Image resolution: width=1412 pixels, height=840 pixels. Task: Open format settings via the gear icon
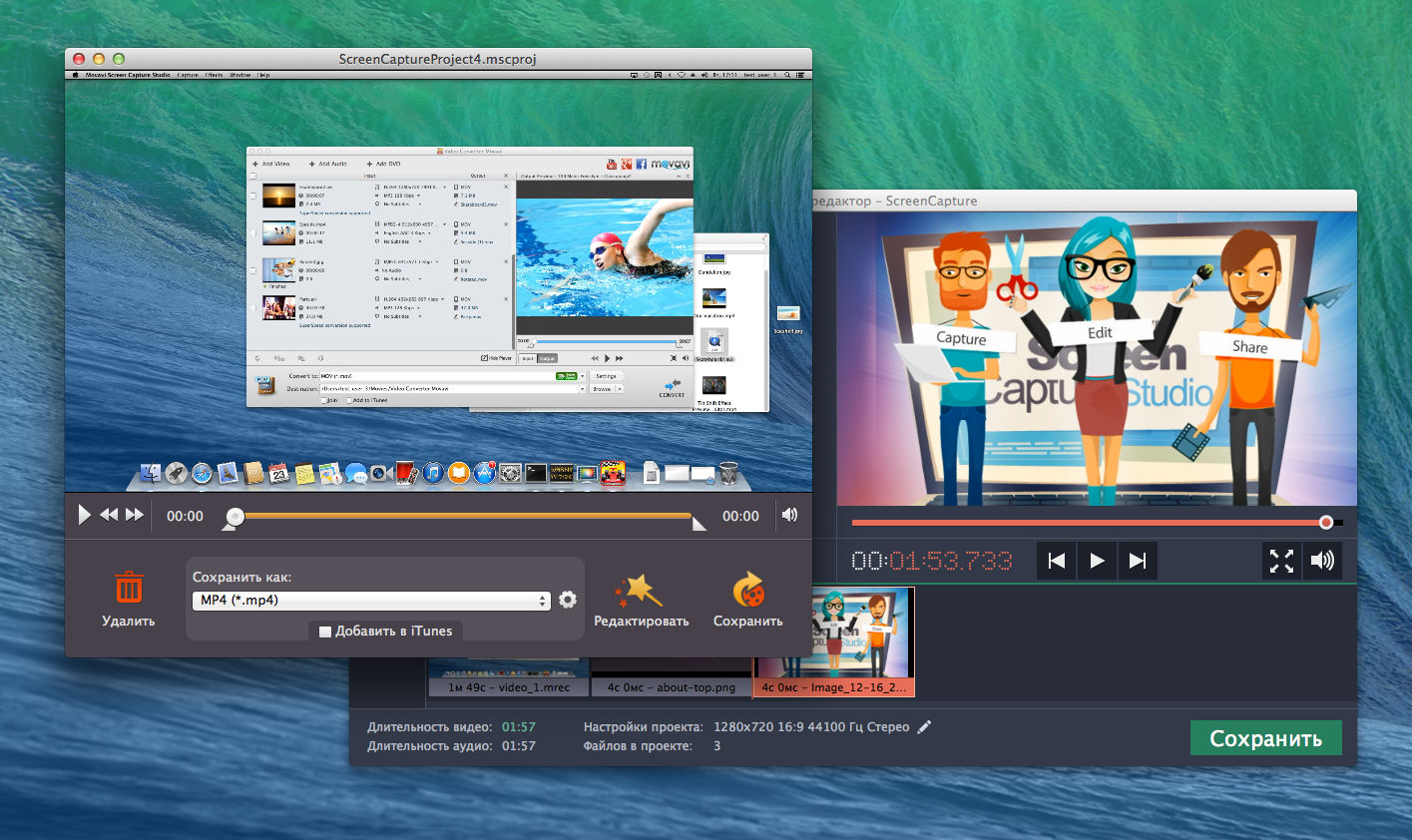pyautogui.click(x=568, y=600)
